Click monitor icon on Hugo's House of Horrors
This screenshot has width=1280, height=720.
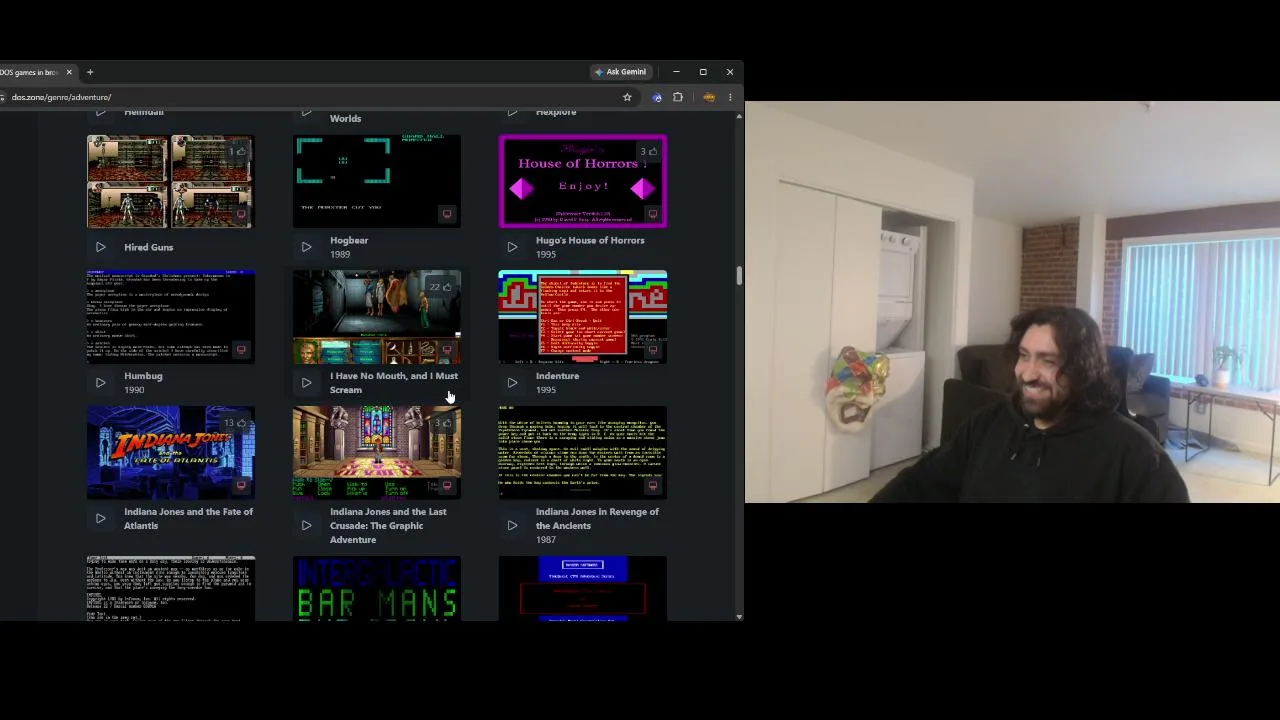click(x=653, y=214)
